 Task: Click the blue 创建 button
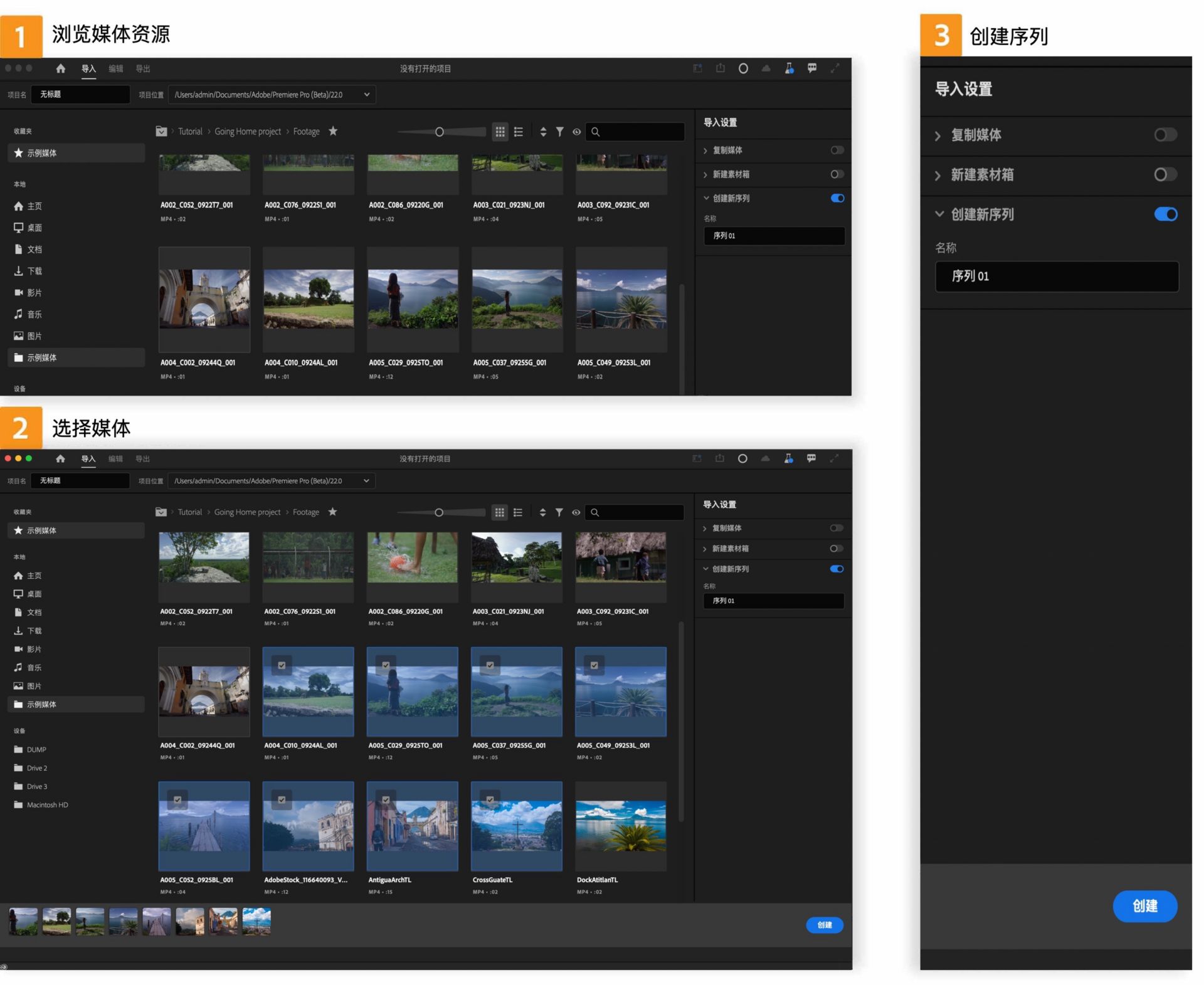[x=1145, y=906]
